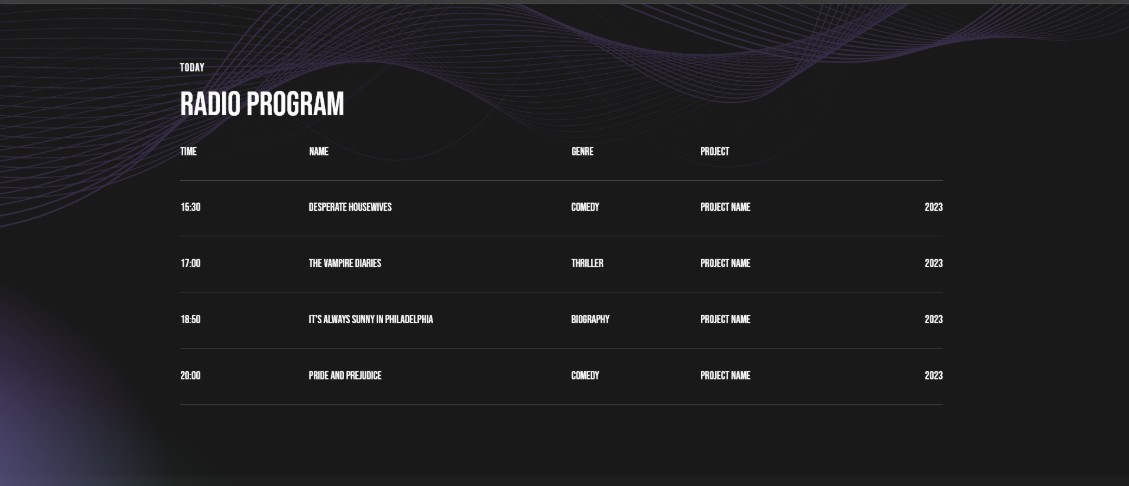Click the Genre column header
The height and width of the screenshot is (486, 1129).
coord(582,151)
